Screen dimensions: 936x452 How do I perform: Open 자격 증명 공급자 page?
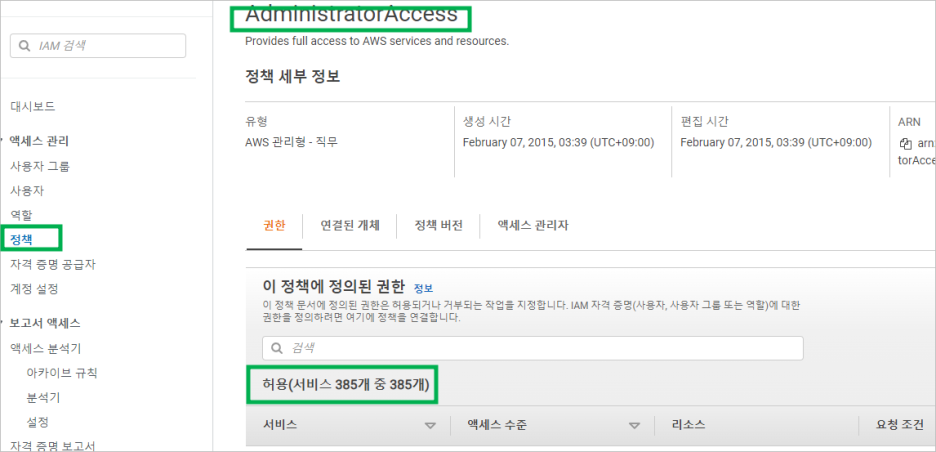point(53,264)
